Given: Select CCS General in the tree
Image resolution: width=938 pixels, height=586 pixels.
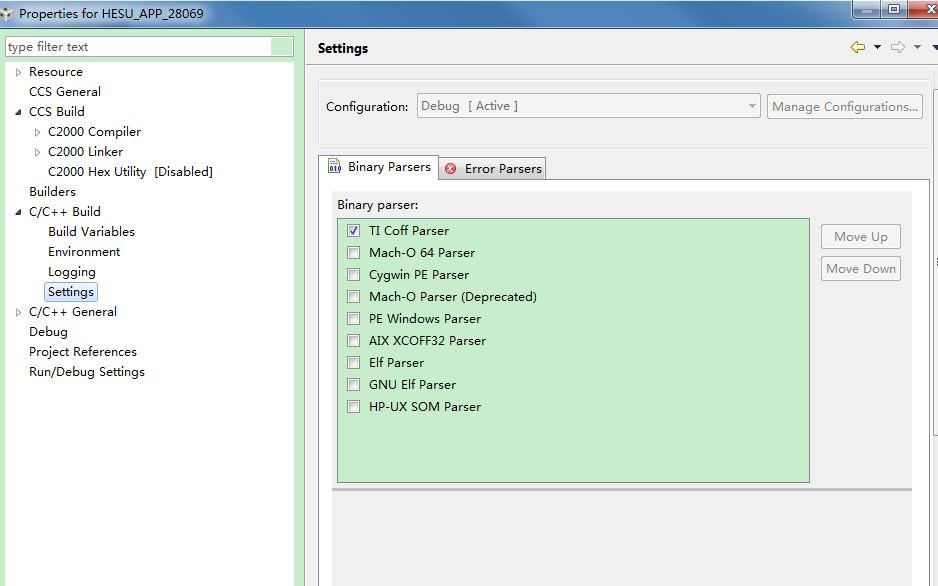Looking at the screenshot, I should pos(65,91).
